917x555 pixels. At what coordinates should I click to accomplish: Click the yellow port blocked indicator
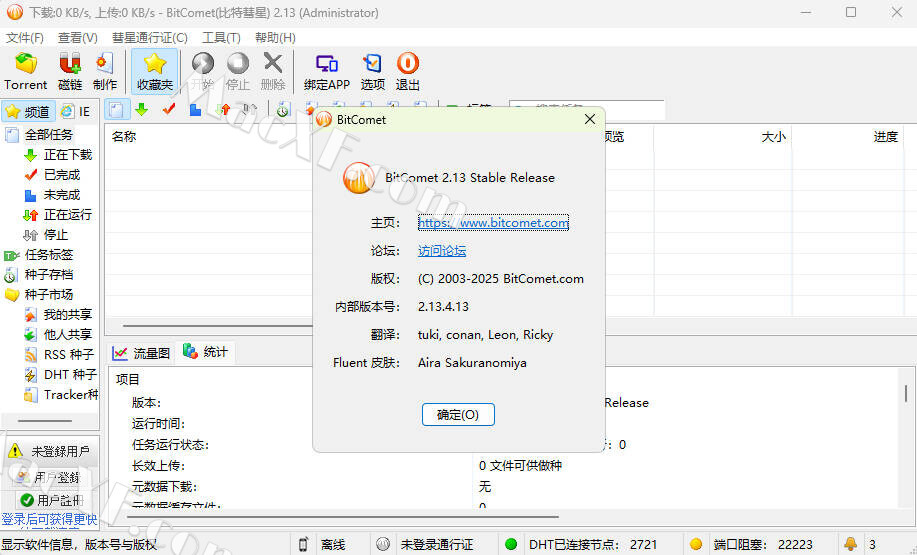click(696, 544)
